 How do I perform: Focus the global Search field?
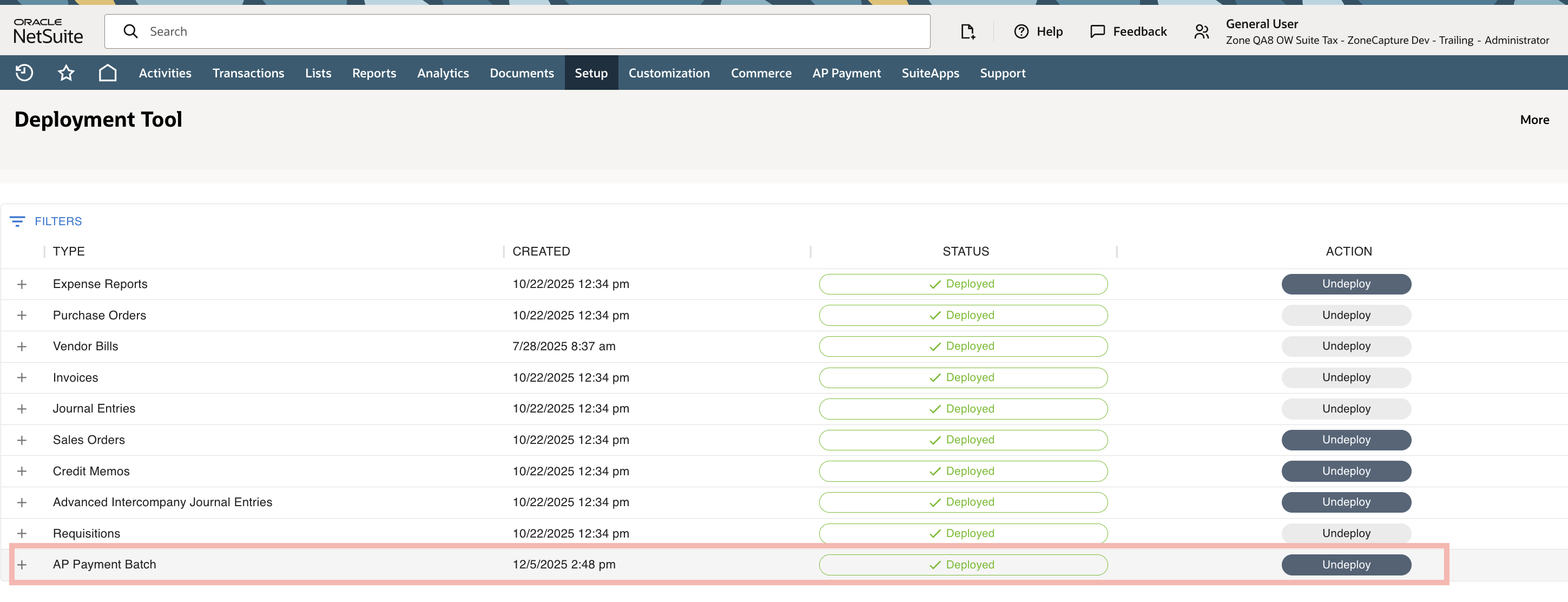pyautogui.click(x=517, y=32)
